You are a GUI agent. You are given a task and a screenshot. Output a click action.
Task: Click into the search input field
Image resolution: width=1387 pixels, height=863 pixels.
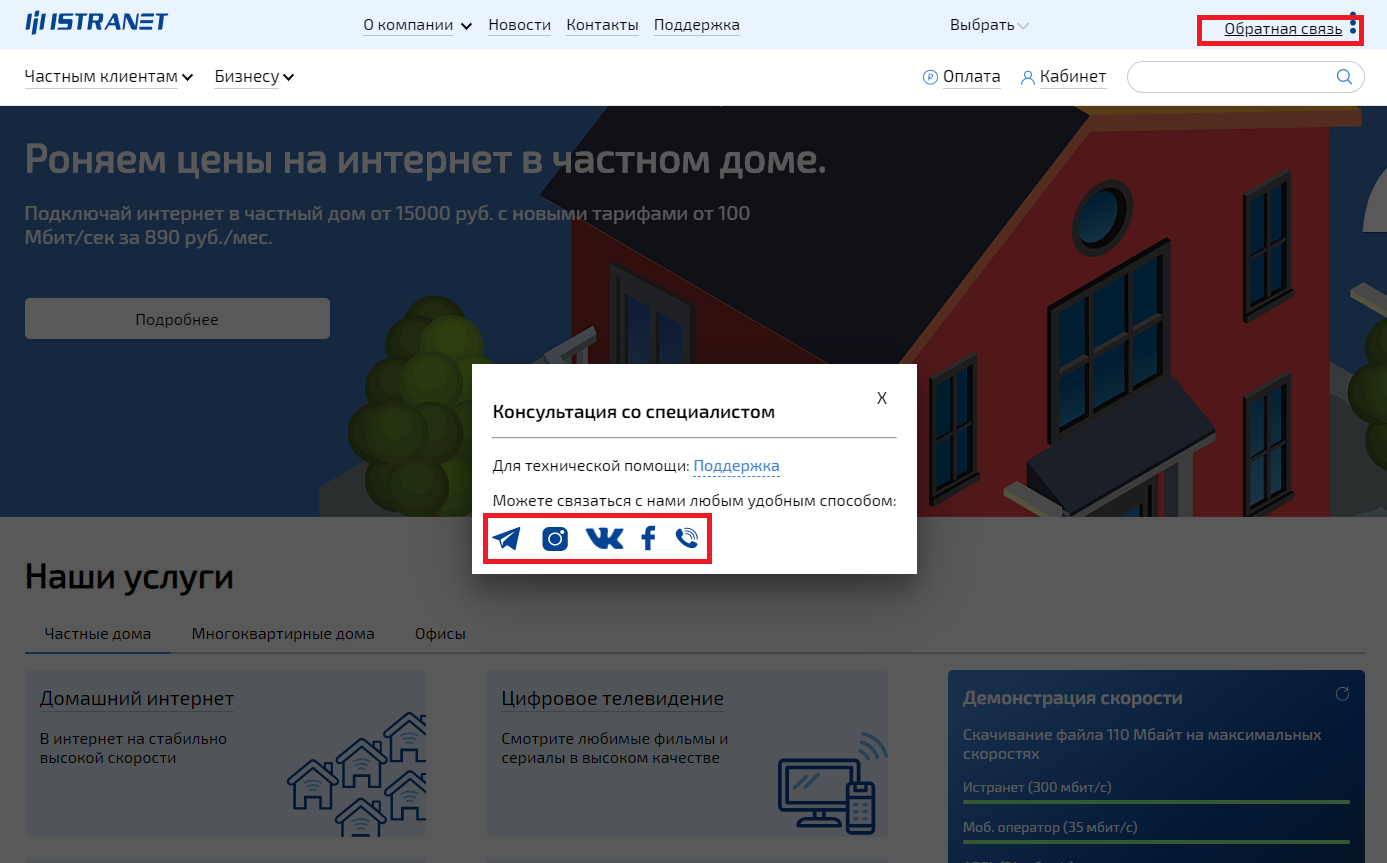(x=1232, y=77)
